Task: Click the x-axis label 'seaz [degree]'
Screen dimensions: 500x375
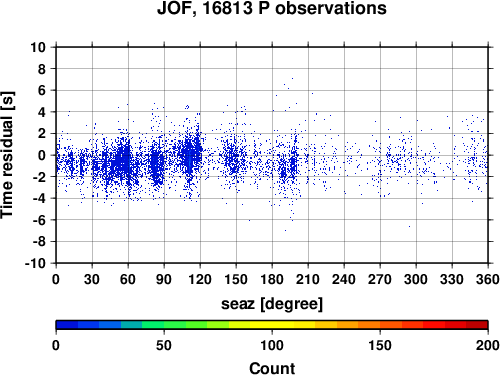Action: coord(272,304)
